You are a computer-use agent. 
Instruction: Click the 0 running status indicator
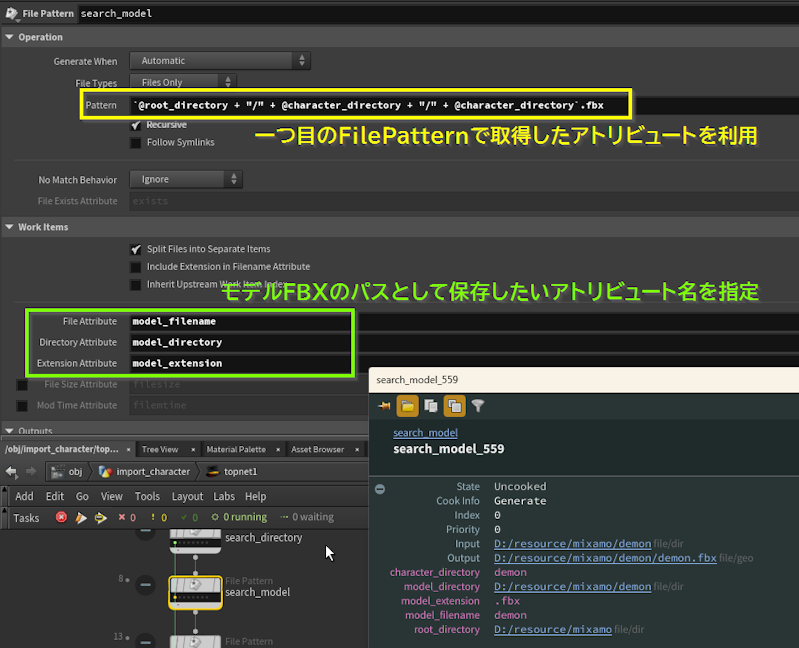click(x=239, y=518)
